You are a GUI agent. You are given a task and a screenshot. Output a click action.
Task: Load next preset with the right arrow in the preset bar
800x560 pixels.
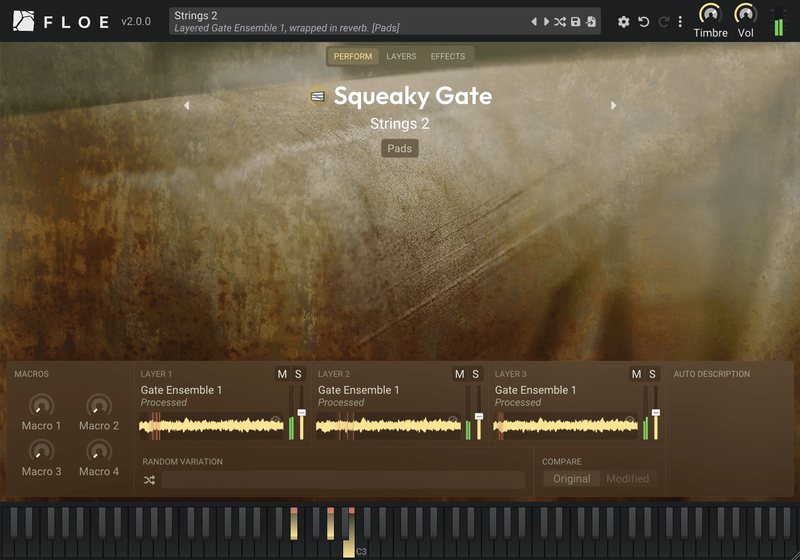[546, 21]
